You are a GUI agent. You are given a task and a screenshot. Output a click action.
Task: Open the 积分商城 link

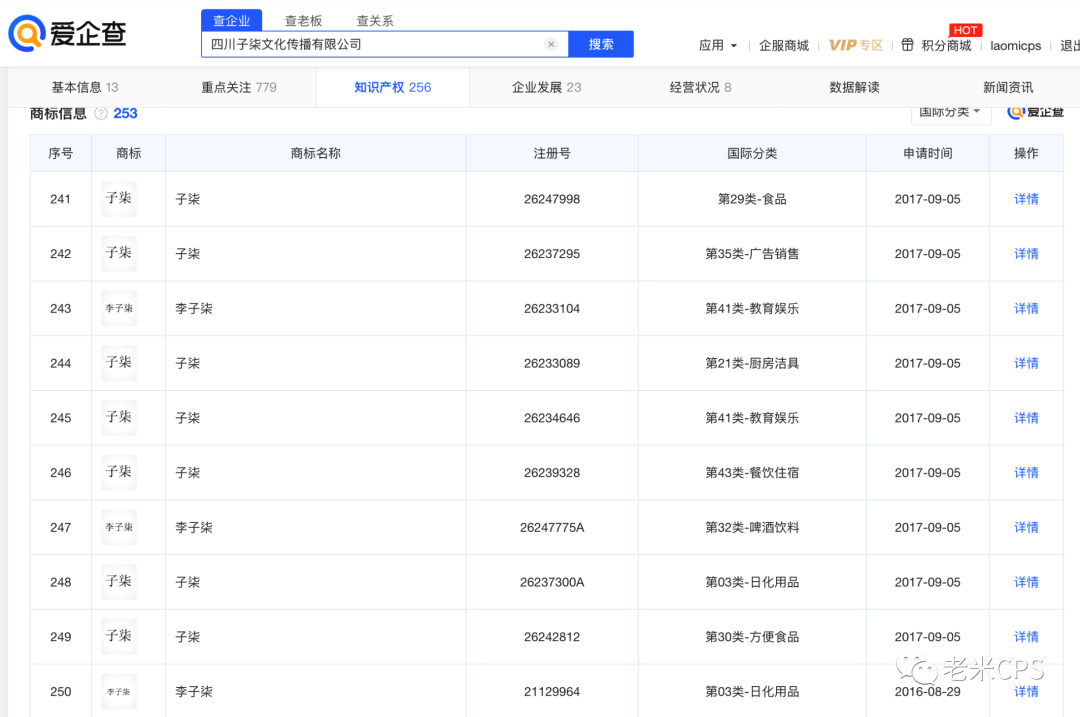946,45
